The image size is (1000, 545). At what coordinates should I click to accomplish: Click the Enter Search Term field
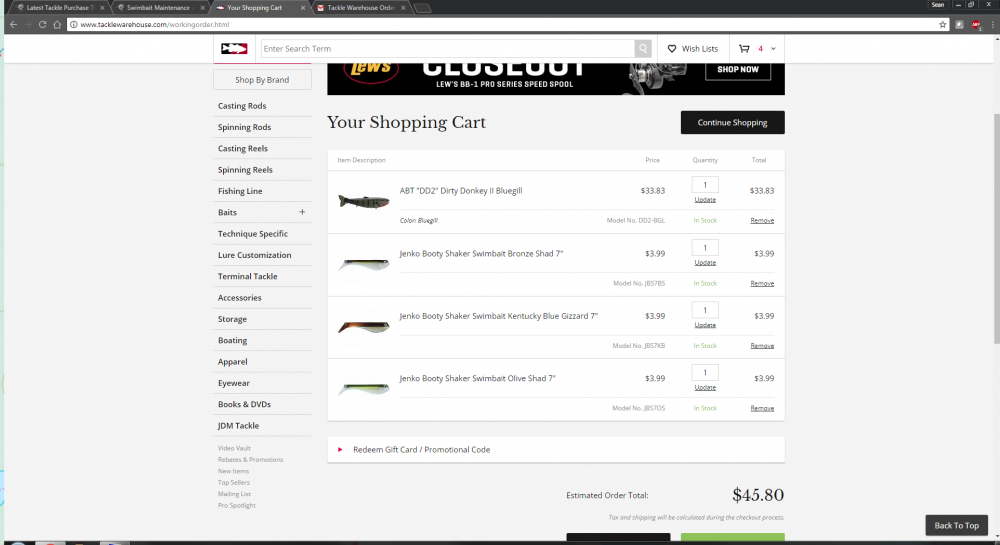pyautogui.click(x=447, y=48)
